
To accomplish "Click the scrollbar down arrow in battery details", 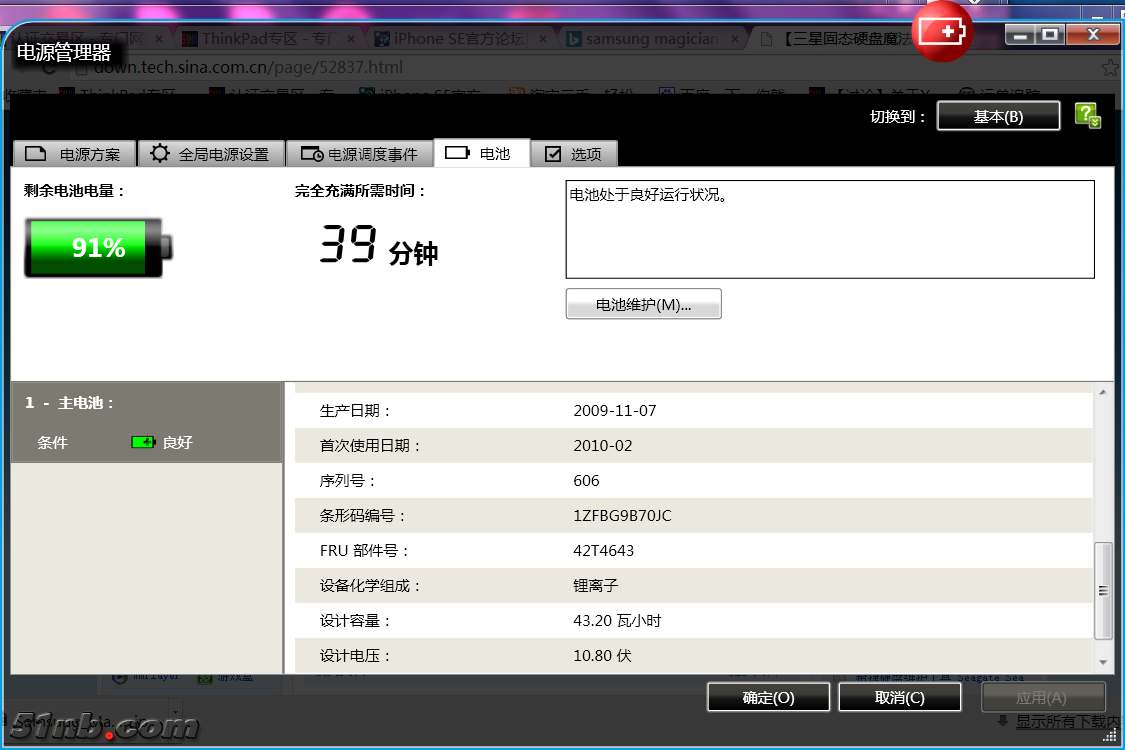I will click(x=1103, y=662).
